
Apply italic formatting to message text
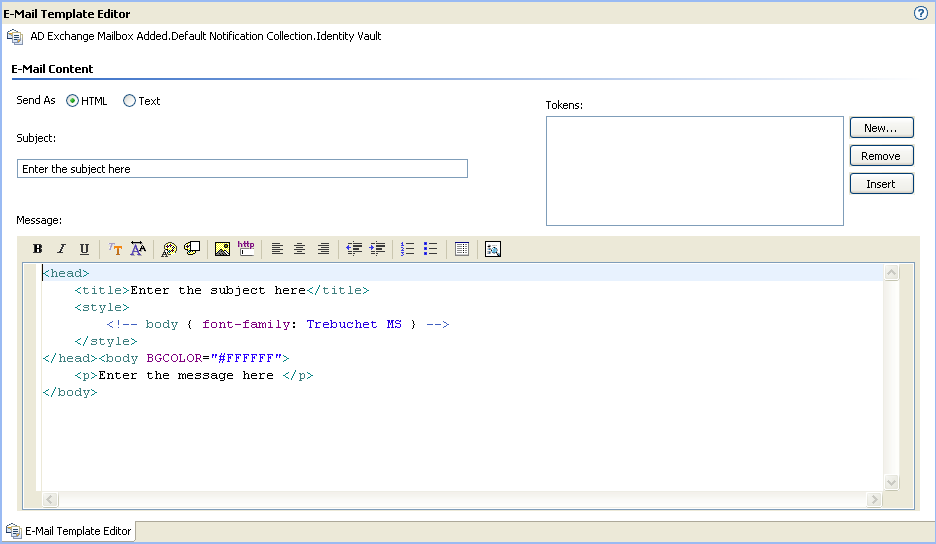[x=61, y=249]
